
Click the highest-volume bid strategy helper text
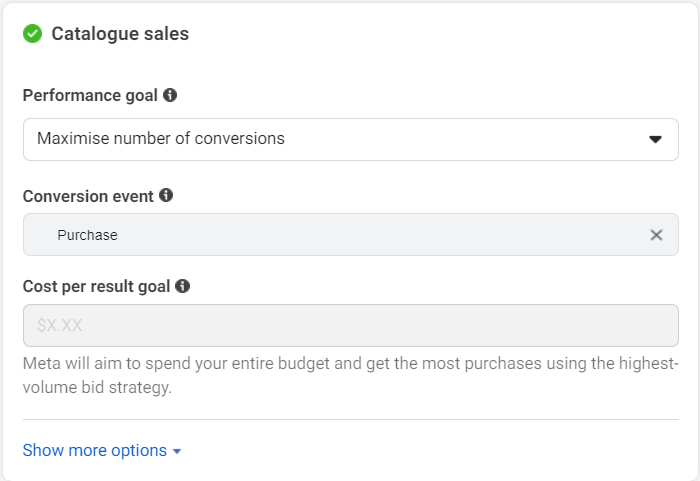click(x=351, y=375)
